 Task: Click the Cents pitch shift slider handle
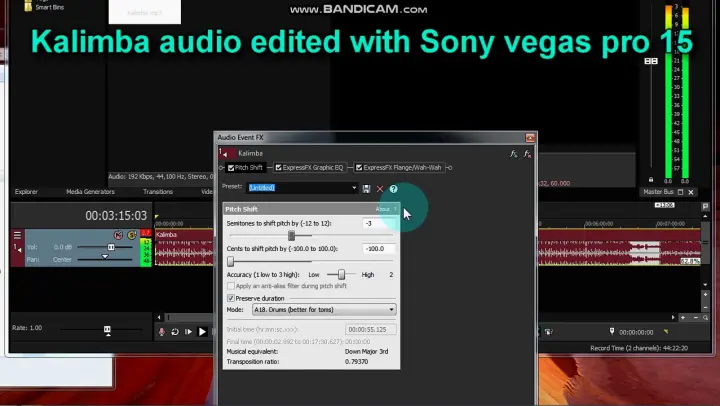tap(231, 261)
